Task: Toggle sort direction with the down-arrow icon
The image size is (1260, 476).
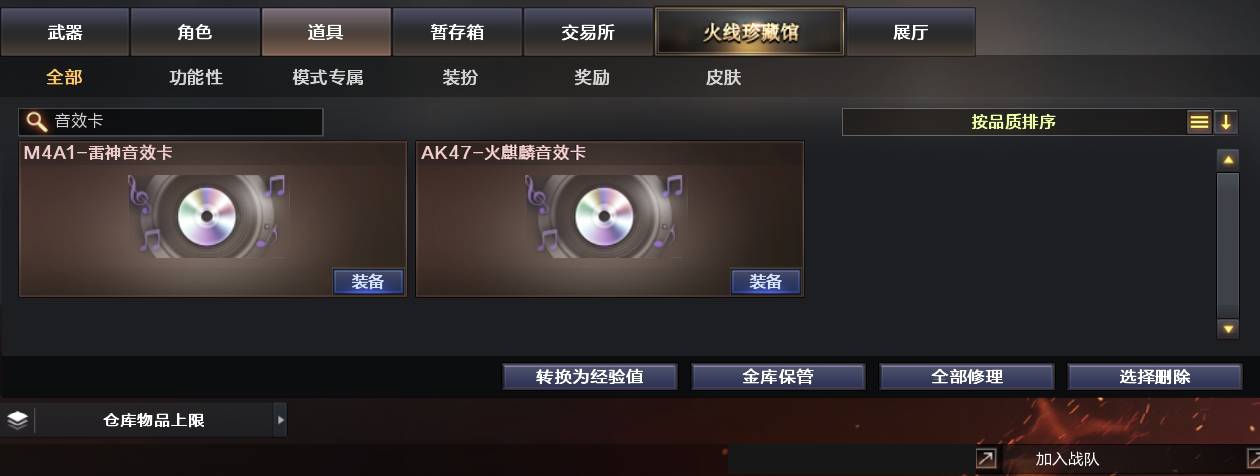Action: (x=1226, y=122)
